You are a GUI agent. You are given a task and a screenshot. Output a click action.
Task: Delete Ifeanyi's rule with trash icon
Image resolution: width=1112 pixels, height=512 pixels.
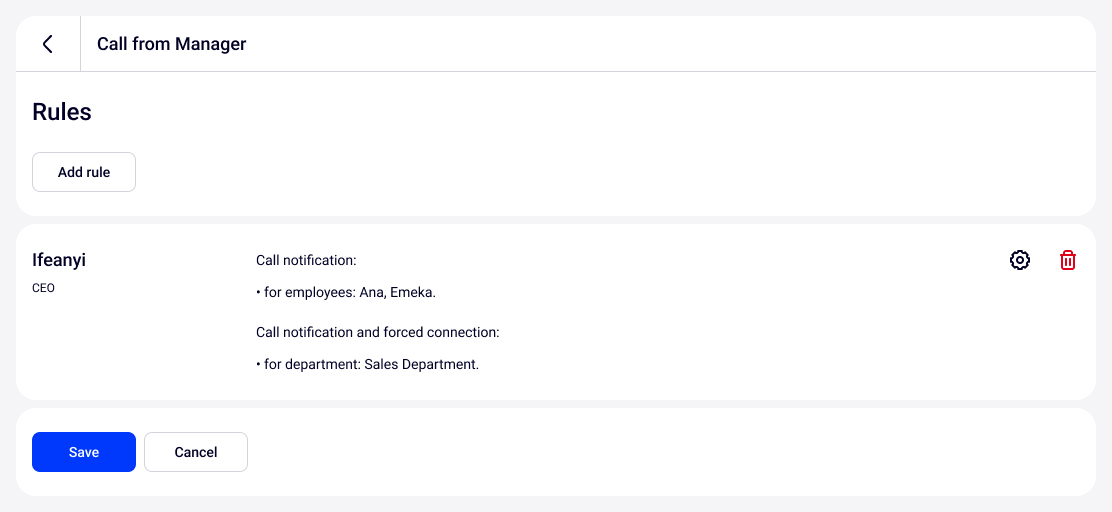pyautogui.click(x=1068, y=260)
